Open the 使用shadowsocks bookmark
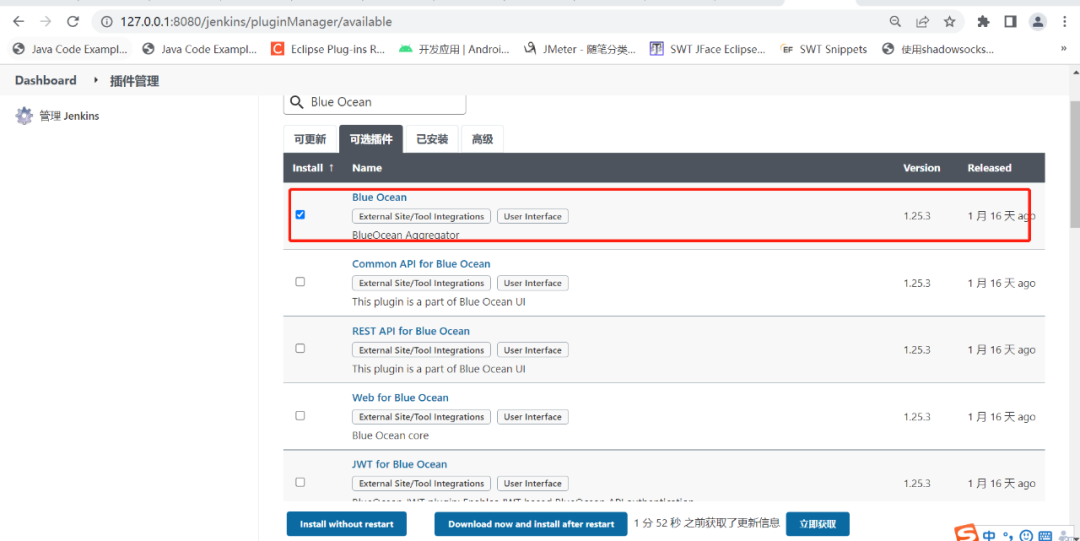The image size is (1080, 541). pos(938,49)
